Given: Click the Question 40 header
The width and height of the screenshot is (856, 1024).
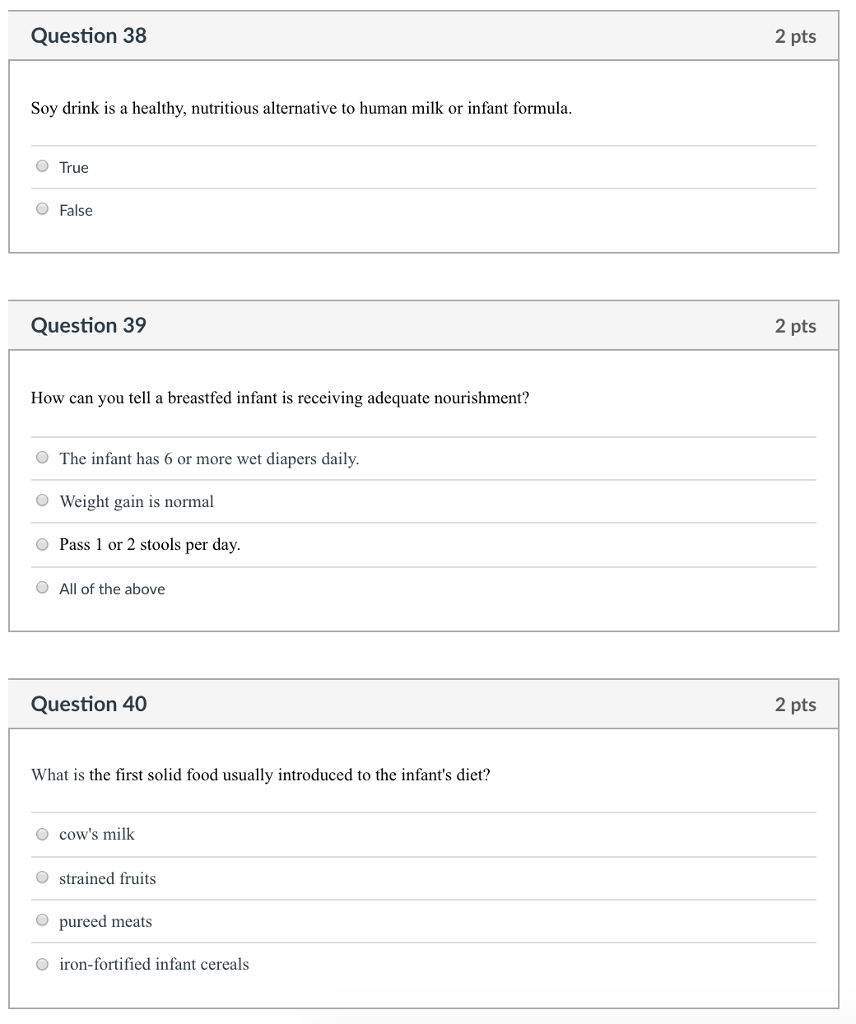Looking at the screenshot, I should click(89, 704).
